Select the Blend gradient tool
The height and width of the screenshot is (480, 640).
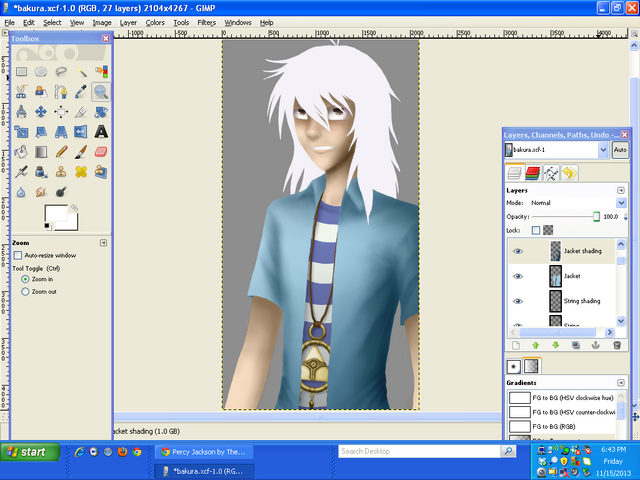pos(41,152)
